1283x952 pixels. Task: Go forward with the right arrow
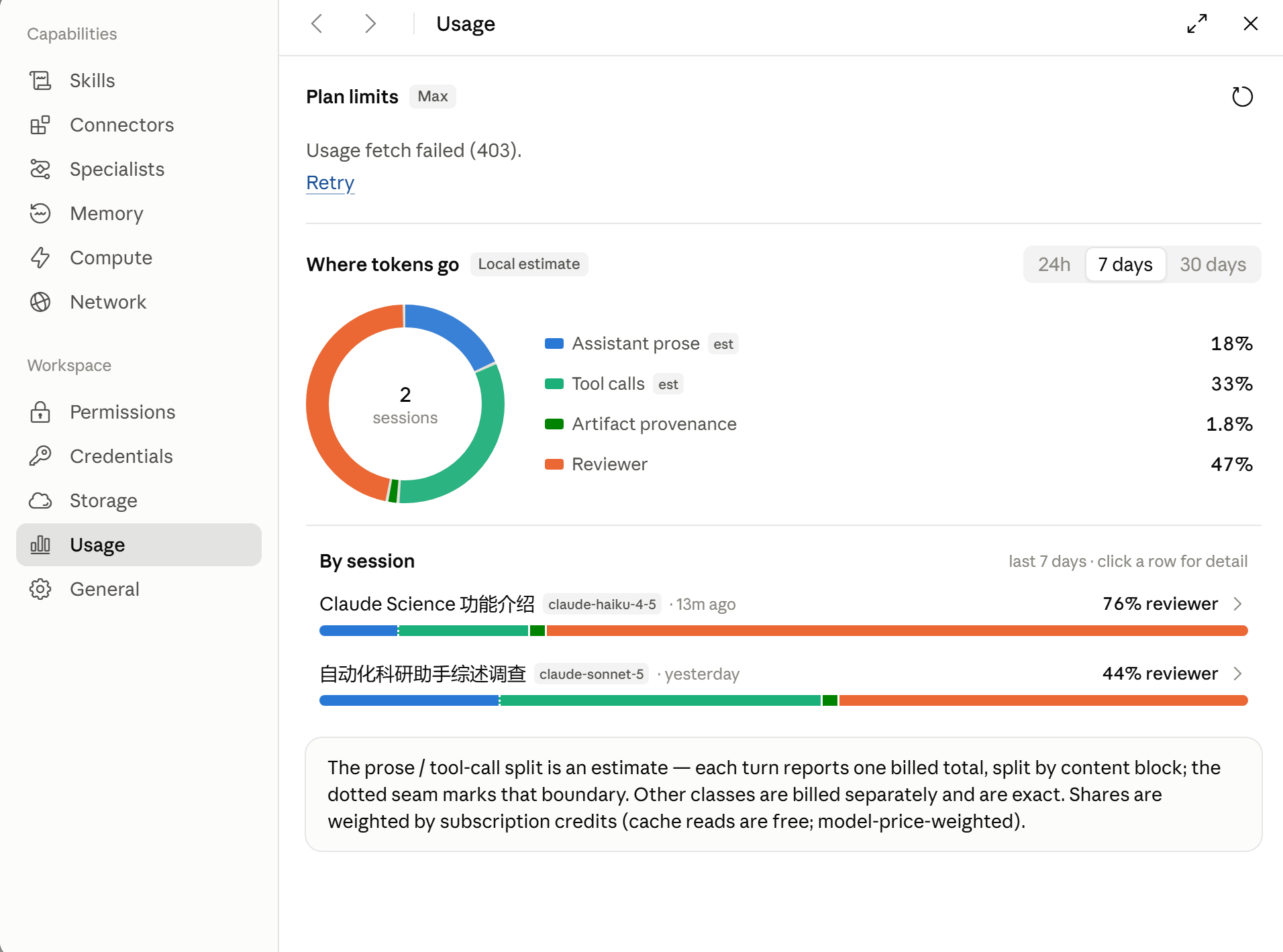(x=370, y=23)
